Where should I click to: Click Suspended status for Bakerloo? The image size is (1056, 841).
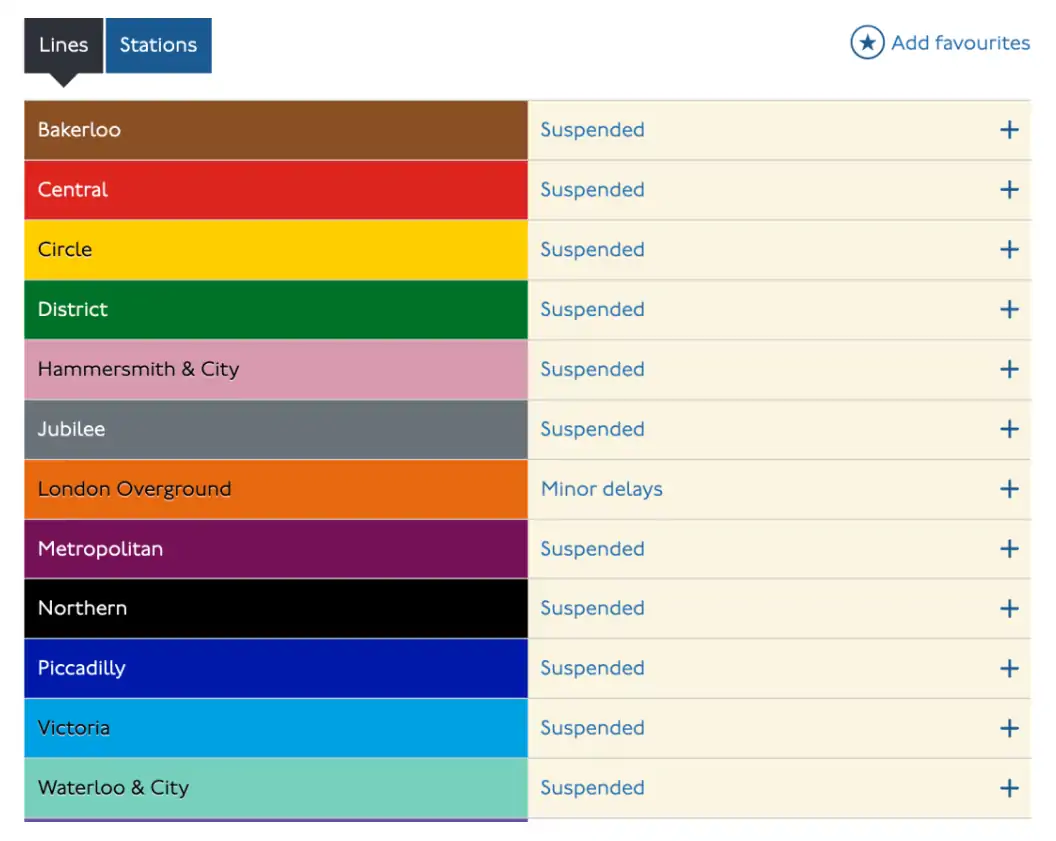point(592,130)
